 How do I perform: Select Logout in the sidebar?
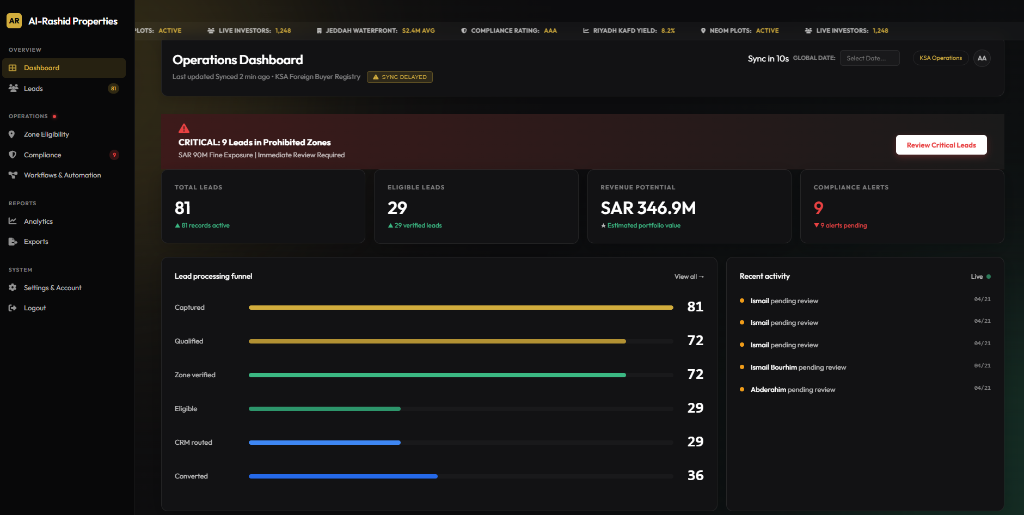64,308
